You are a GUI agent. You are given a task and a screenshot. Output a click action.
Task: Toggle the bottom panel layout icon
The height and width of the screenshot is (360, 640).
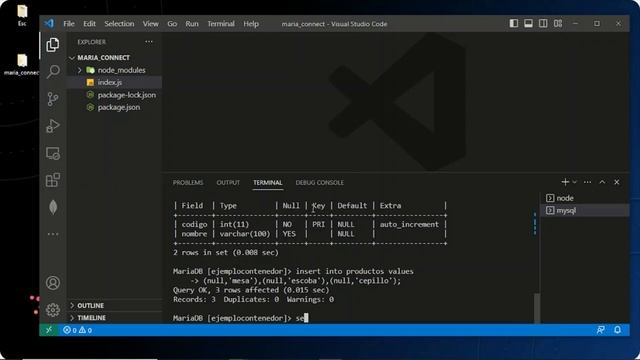(528, 24)
